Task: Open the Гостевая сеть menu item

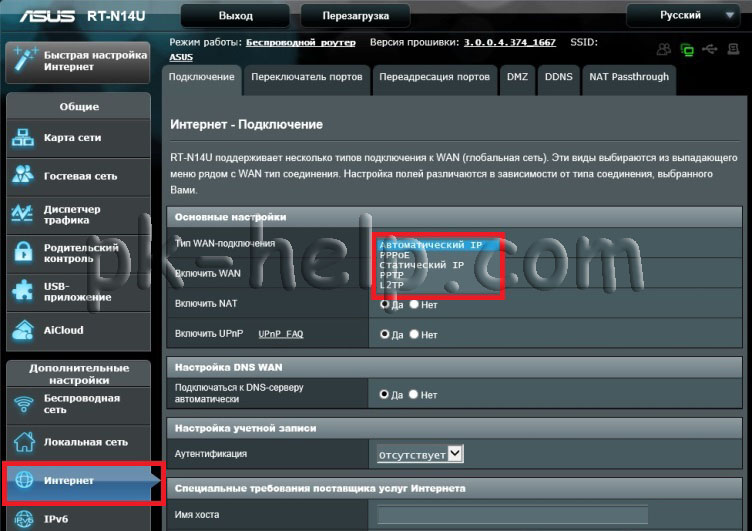Action: tap(78, 176)
